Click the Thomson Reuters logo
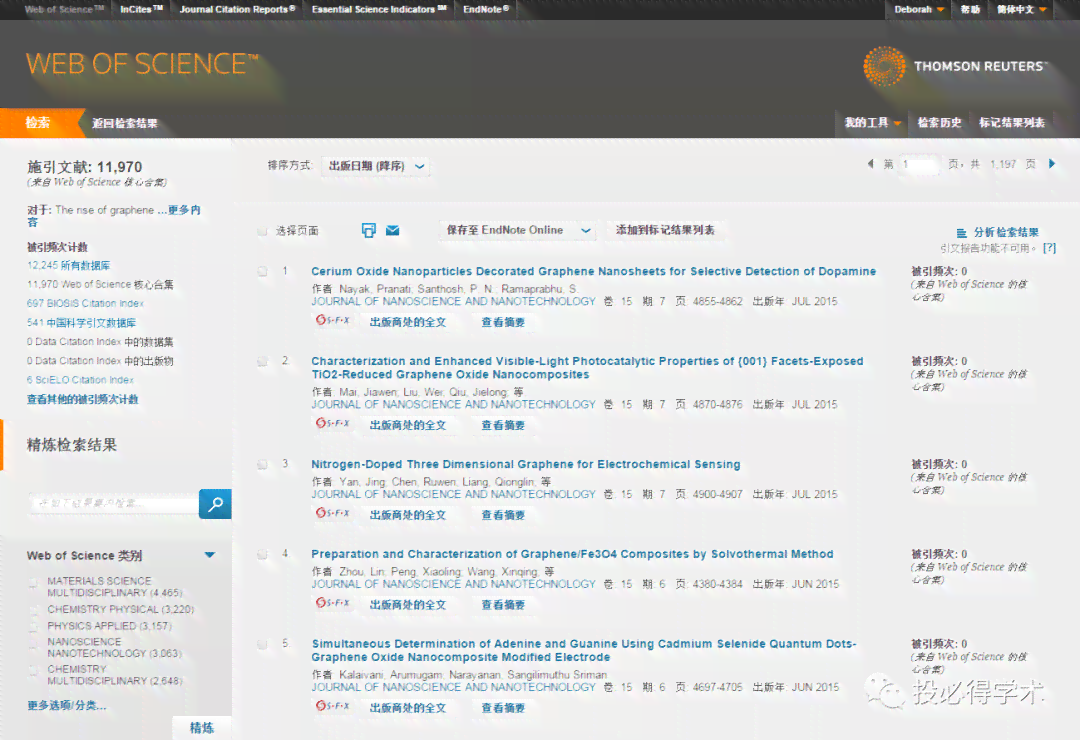Image resolution: width=1080 pixels, height=740 pixels. click(x=955, y=66)
